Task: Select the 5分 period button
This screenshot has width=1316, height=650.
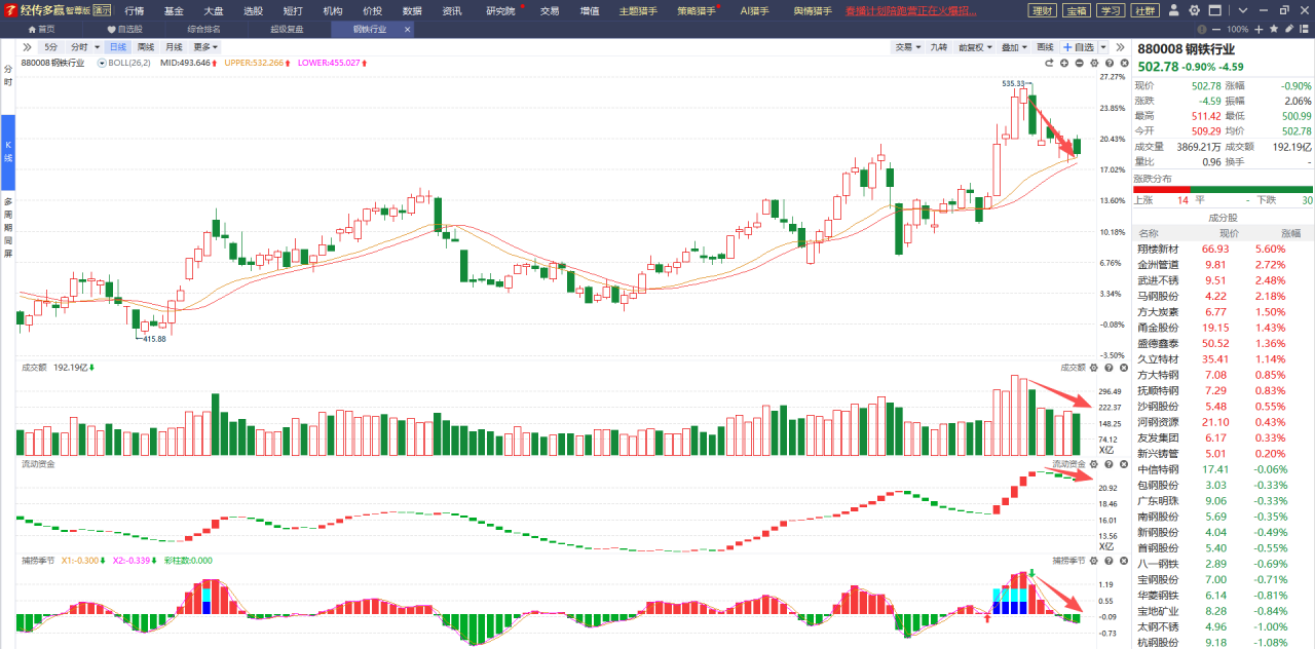Action: pos(50,47)
